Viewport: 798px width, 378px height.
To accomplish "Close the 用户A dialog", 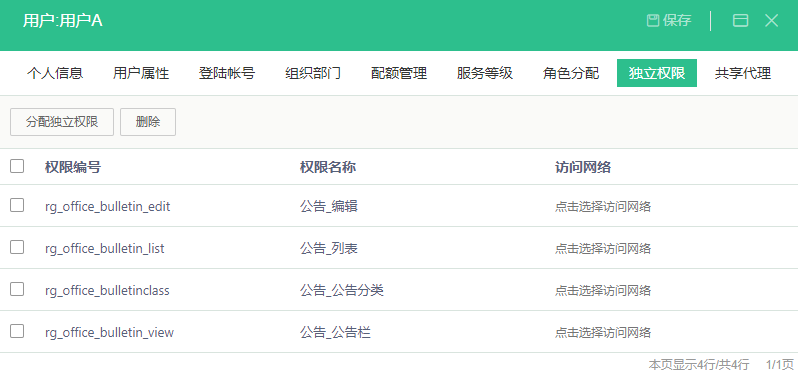I will (772, 20).
